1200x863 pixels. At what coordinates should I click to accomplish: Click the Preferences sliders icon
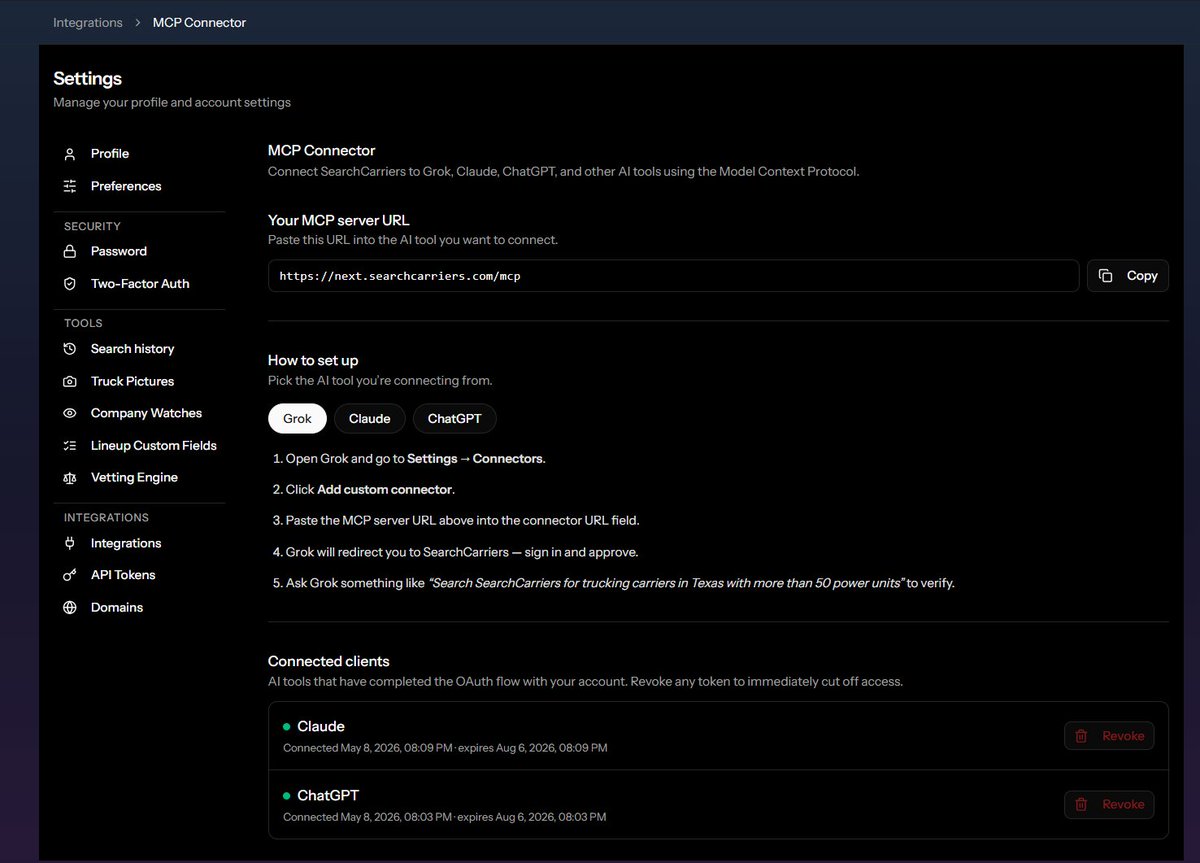pyautogui.click(x=70, y=186)
